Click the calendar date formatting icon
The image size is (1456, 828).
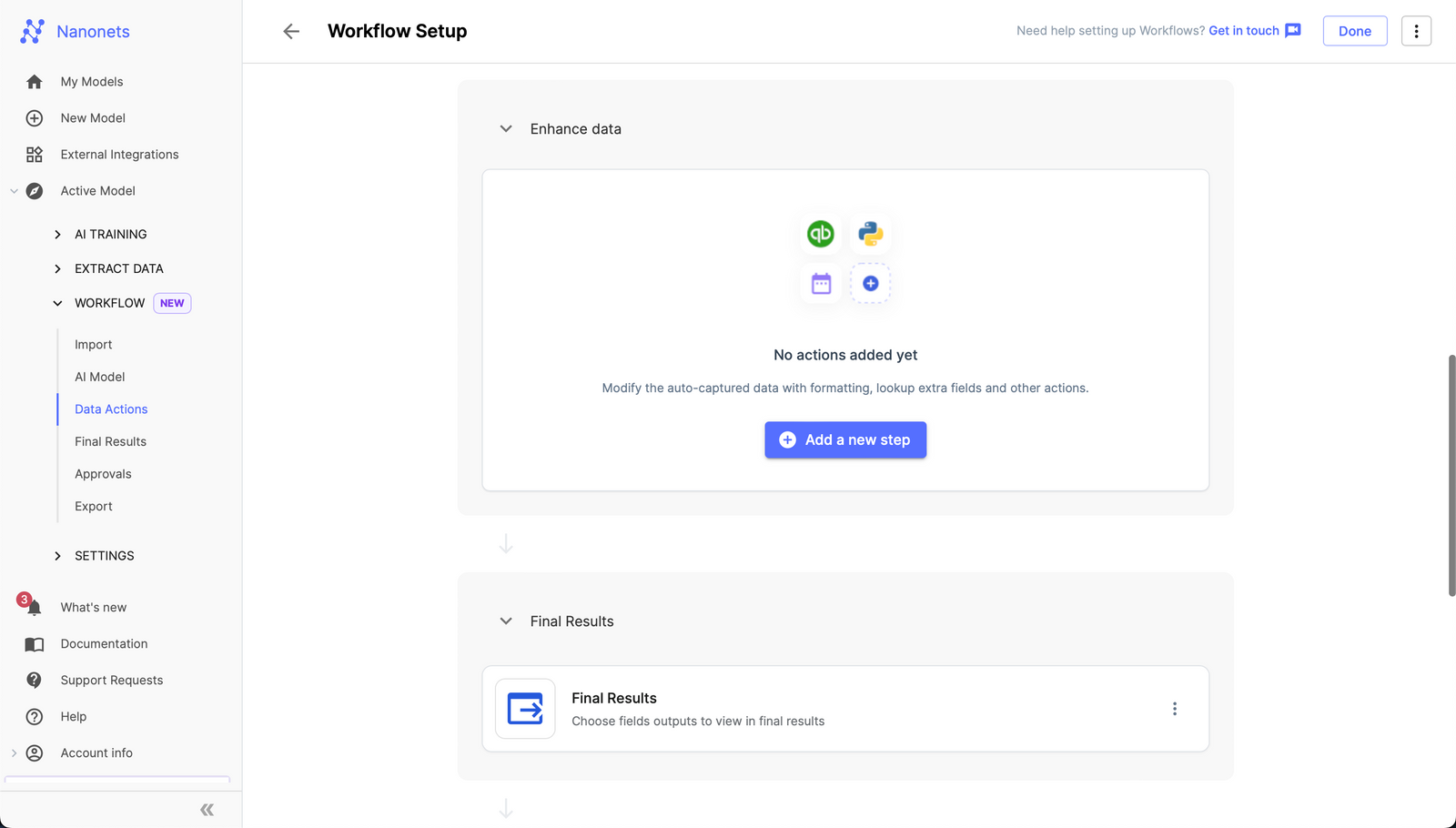click(821, 284)
